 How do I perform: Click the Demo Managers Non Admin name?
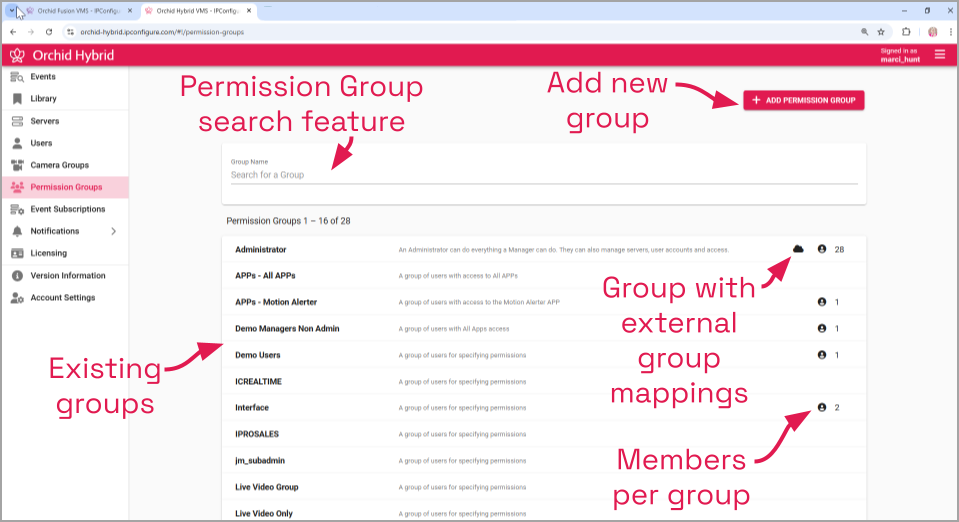(x=287, y=329)
